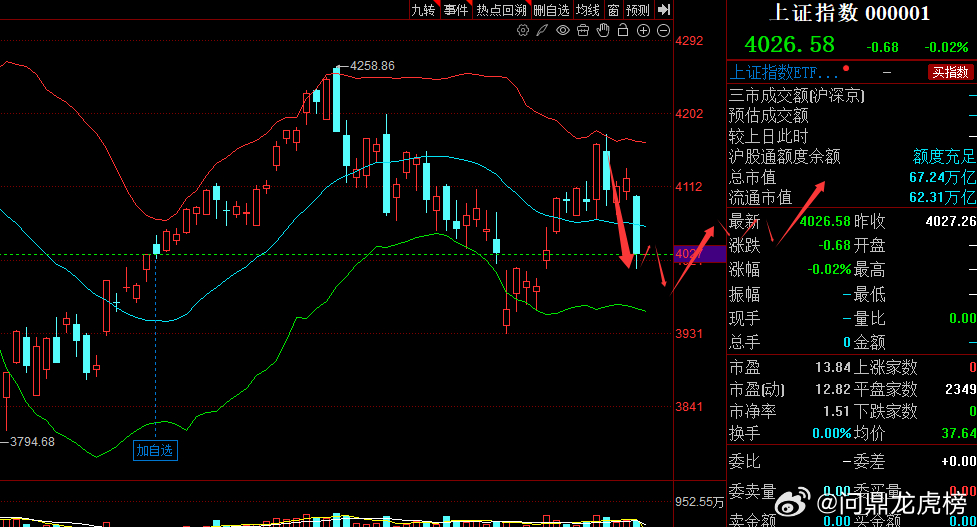
Task: Click the 4292 price axis label
Action: [689, 40]
